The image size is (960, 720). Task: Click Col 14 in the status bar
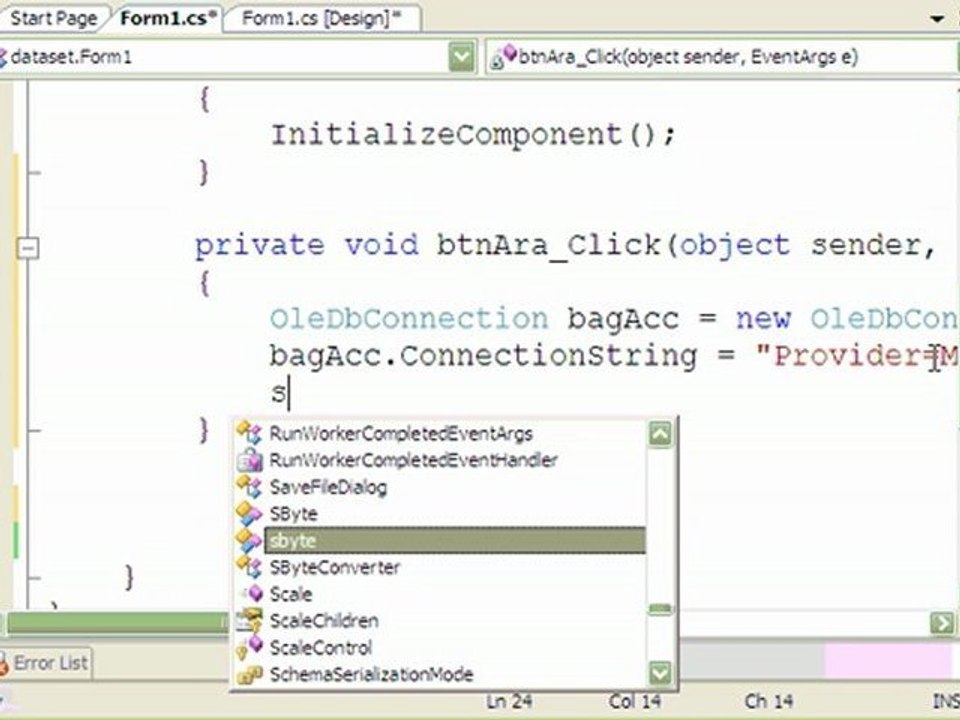(634, 702)
